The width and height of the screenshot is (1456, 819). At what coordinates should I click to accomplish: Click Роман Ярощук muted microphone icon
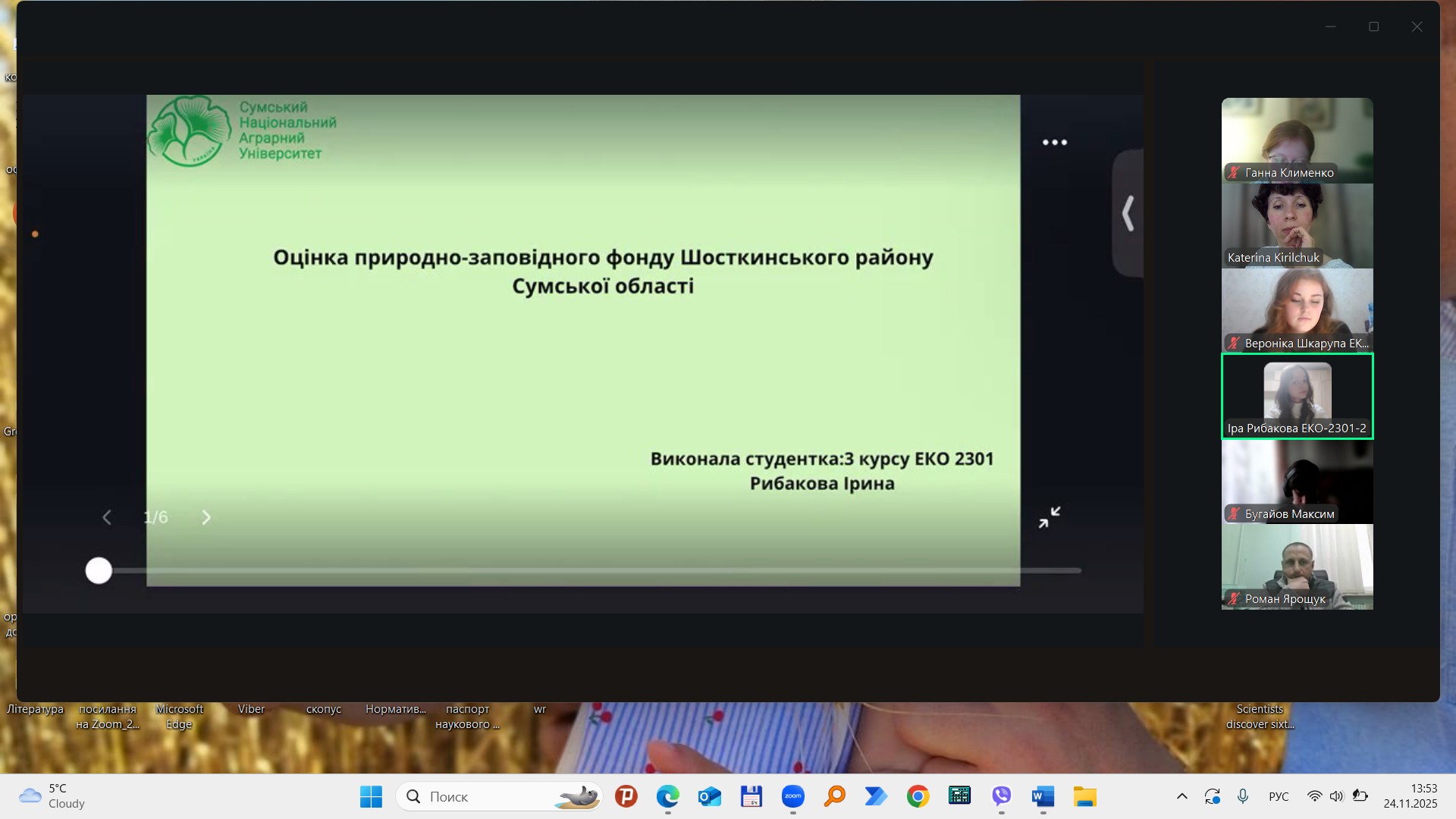pyautogui.click(x=1234, y=598)
